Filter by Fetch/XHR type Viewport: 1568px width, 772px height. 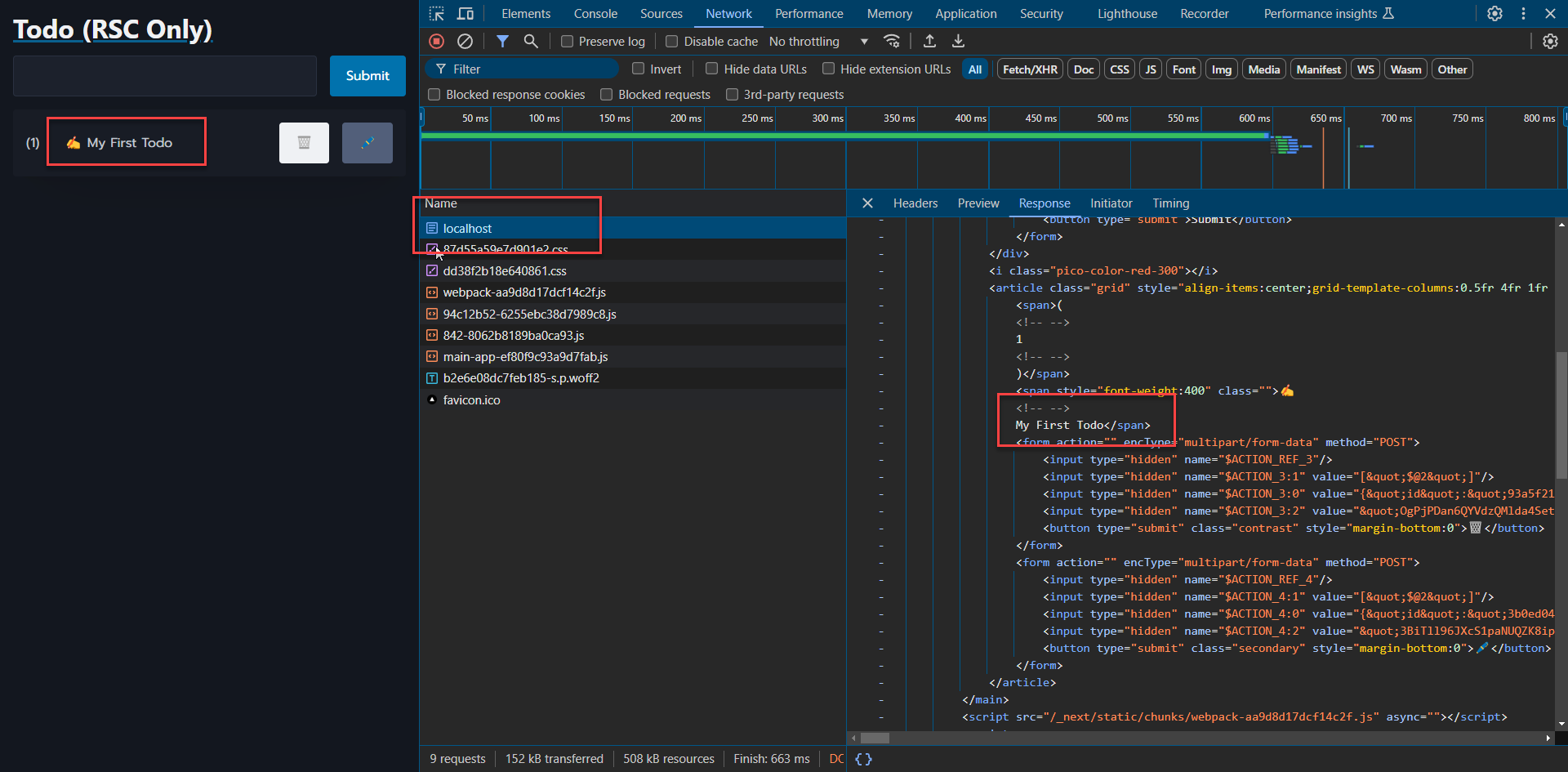pyautogui.click(x=1030, y=69)
